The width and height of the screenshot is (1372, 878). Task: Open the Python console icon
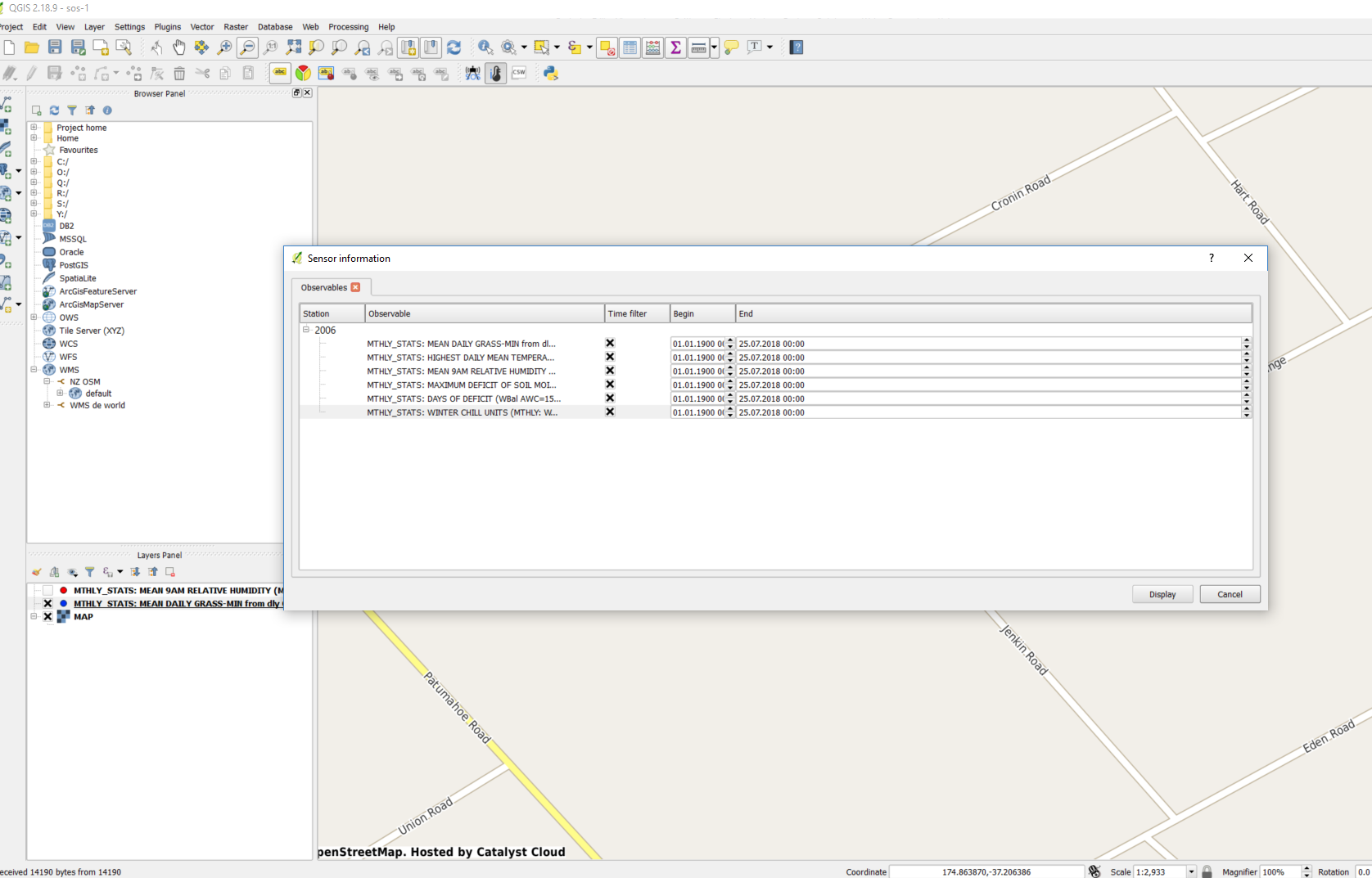pyautogui.click(x=551, y=73)
